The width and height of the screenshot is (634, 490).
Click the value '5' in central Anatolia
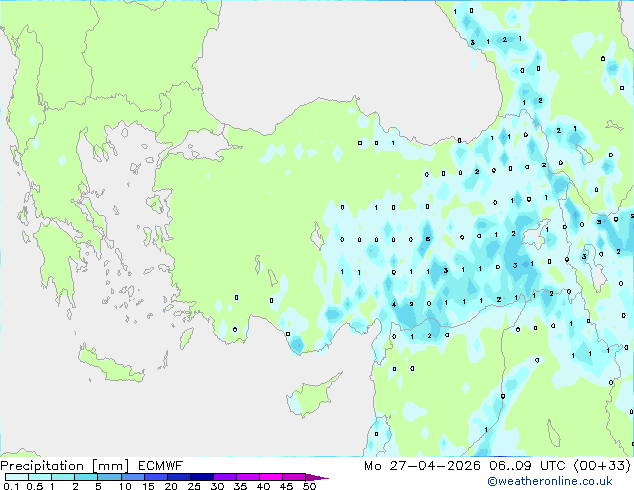(428, 239)
